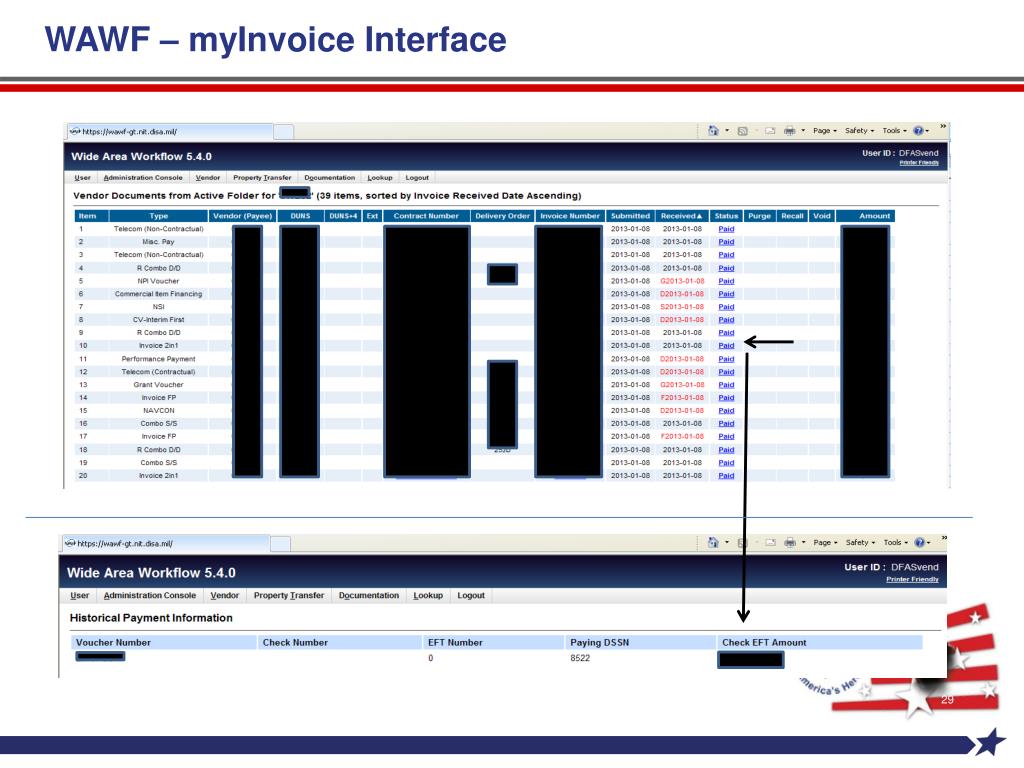Click the Invoice Number column header

pyautogui.click(x=569, y=216)
